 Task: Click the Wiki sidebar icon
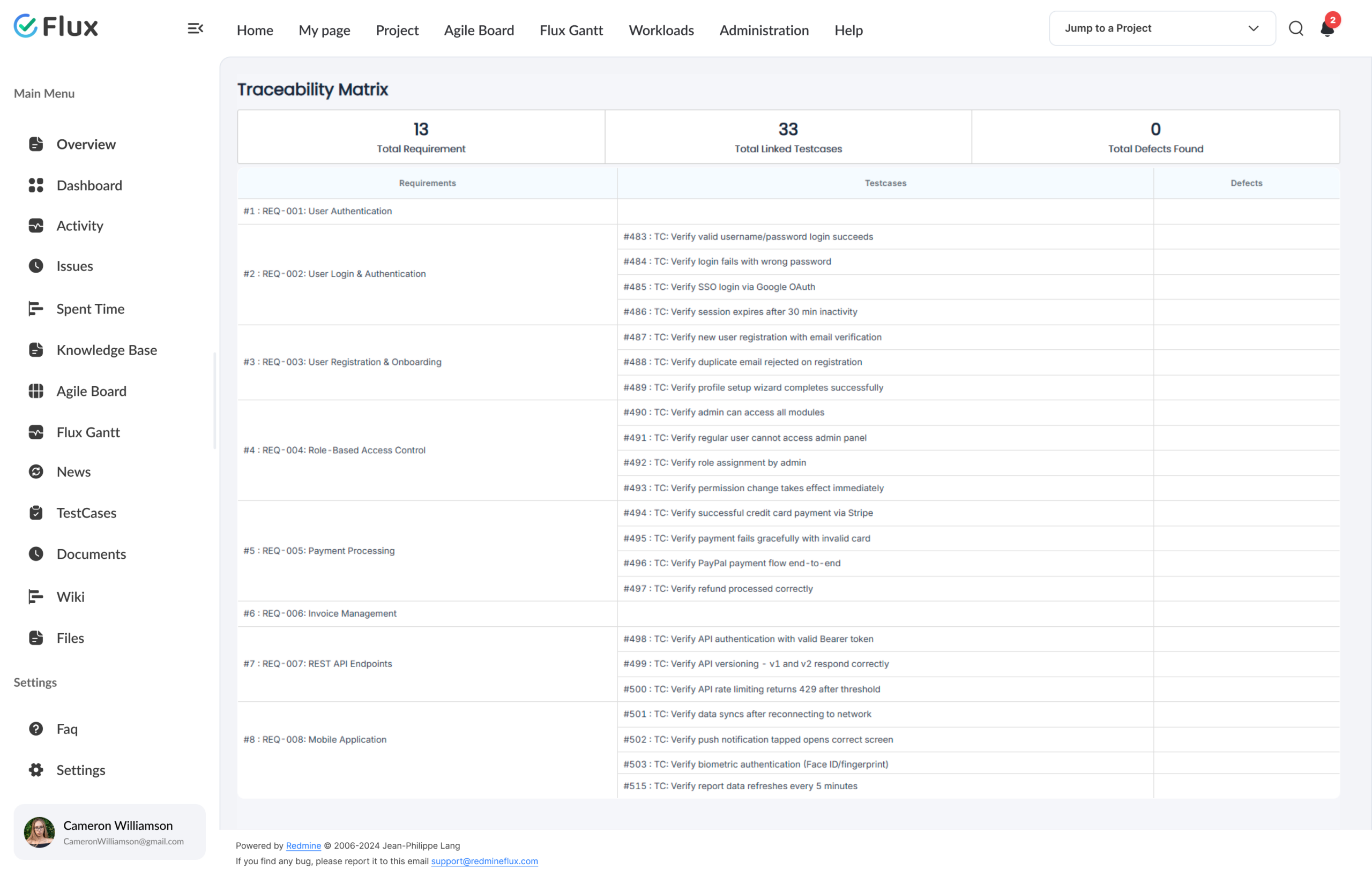[x=36, y=596]
